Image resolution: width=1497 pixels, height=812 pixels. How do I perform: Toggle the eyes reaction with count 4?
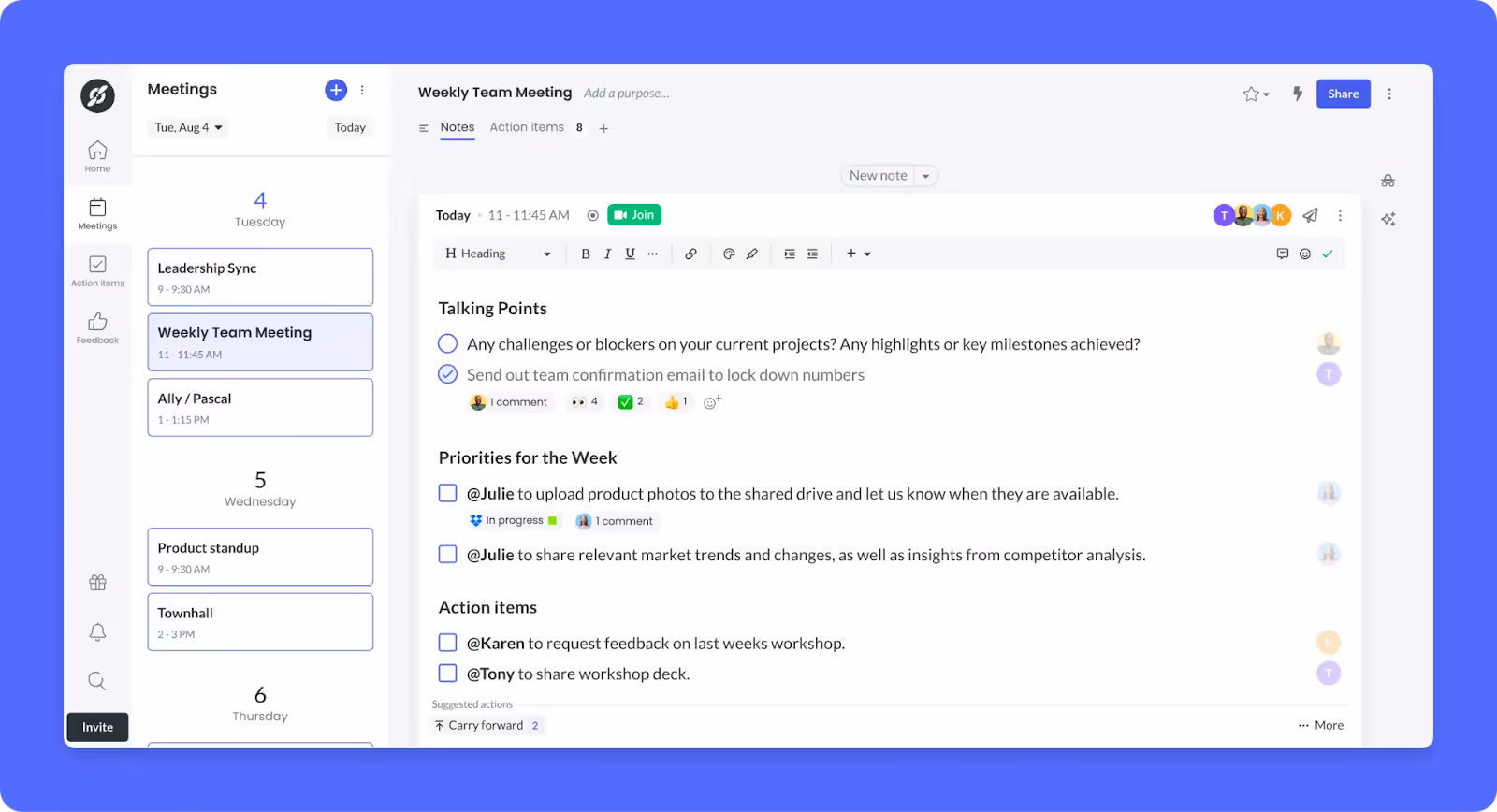[585, 401]
